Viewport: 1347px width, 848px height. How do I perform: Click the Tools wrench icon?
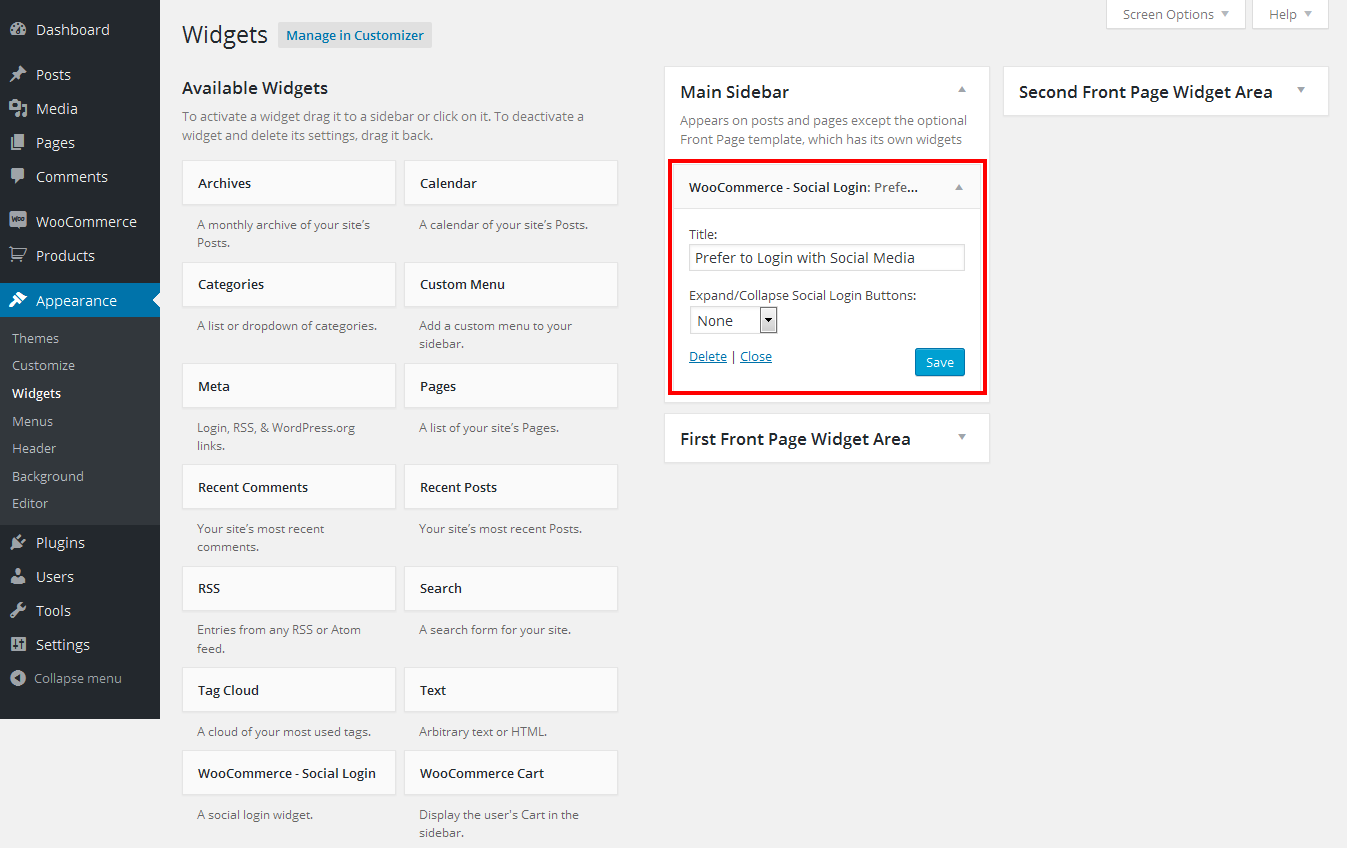(x=18, y=611)
